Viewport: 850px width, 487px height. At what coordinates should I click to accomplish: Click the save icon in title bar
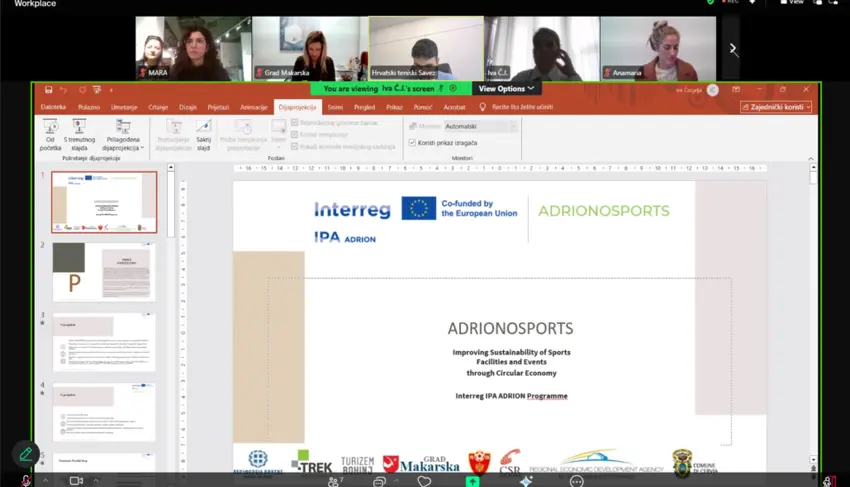(48, 89)
